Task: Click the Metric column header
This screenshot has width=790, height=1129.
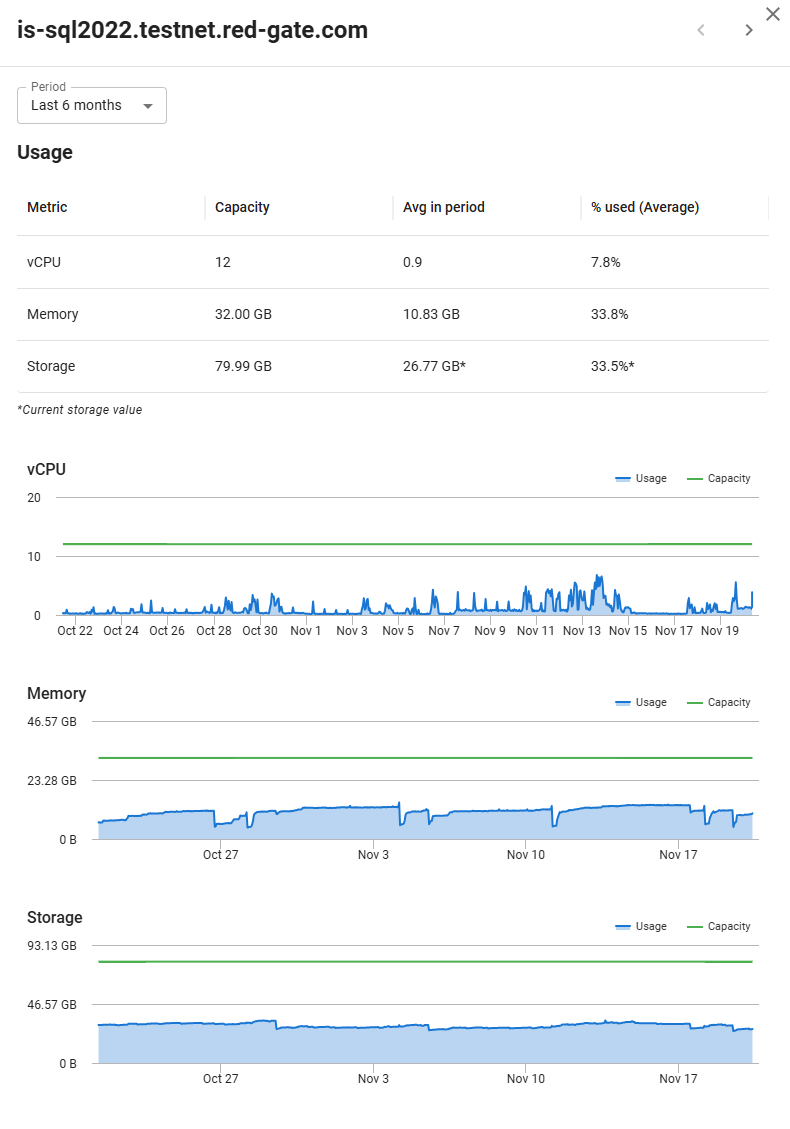Action: (47, 208)
